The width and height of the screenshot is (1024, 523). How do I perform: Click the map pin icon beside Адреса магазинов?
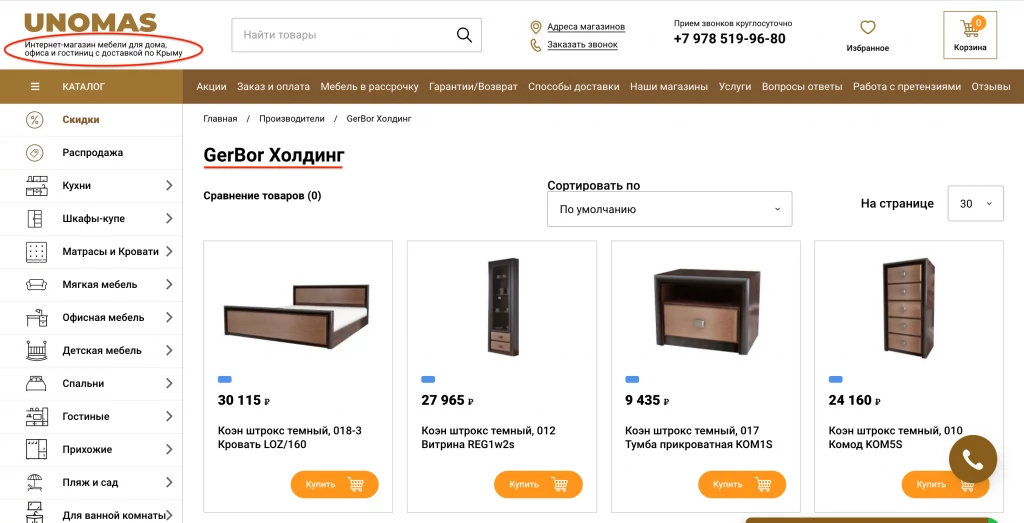pos(536,27)
